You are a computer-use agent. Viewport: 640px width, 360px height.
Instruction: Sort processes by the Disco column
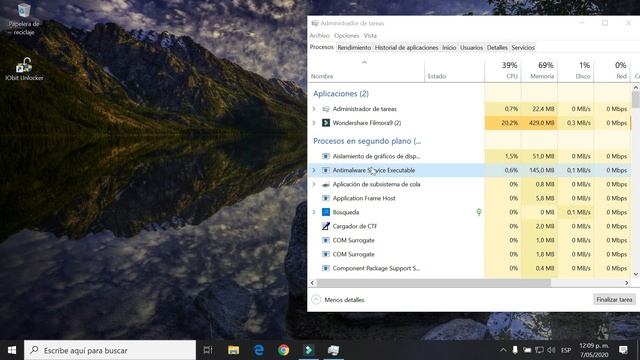point(576,71)
